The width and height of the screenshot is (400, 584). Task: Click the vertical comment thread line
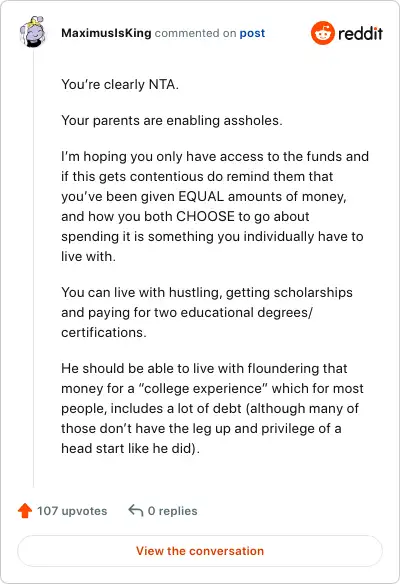(x=34, y=268)
